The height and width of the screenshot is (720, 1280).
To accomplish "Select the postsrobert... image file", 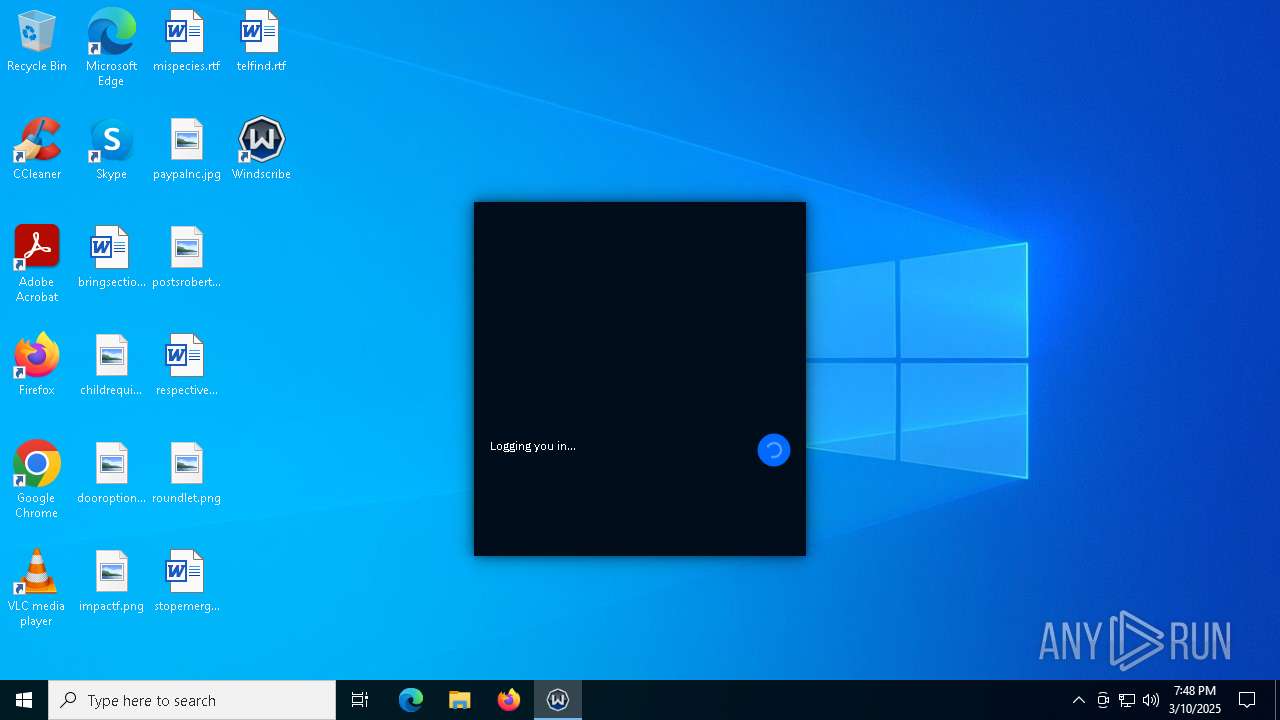I will (186, 257).
